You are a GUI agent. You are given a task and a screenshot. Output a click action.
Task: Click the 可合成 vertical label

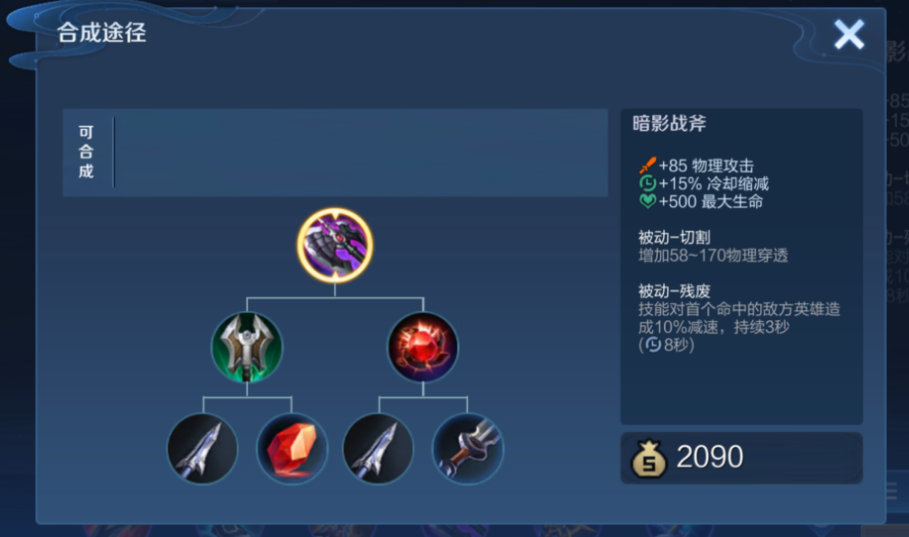86,152
